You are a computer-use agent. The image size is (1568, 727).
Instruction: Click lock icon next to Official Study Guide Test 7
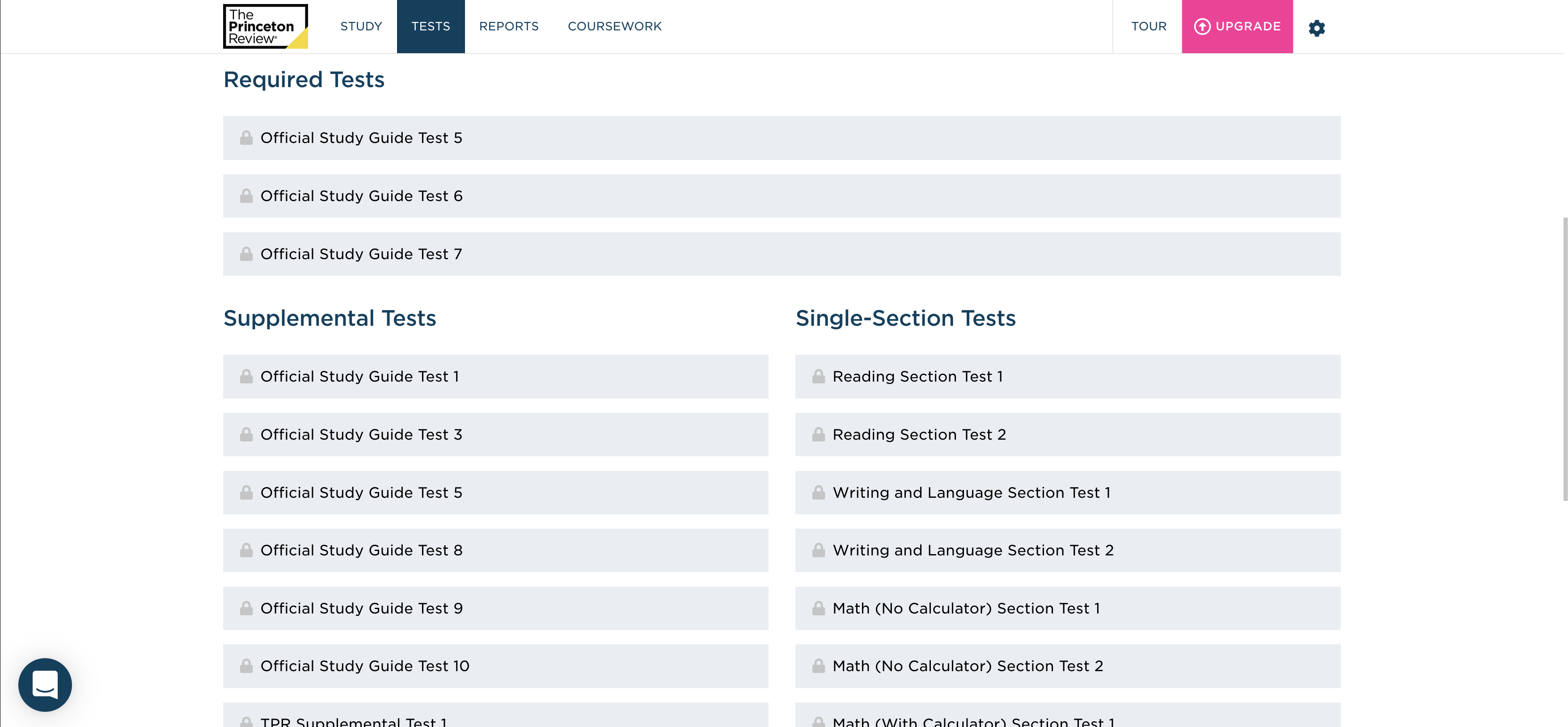[246, 254]
